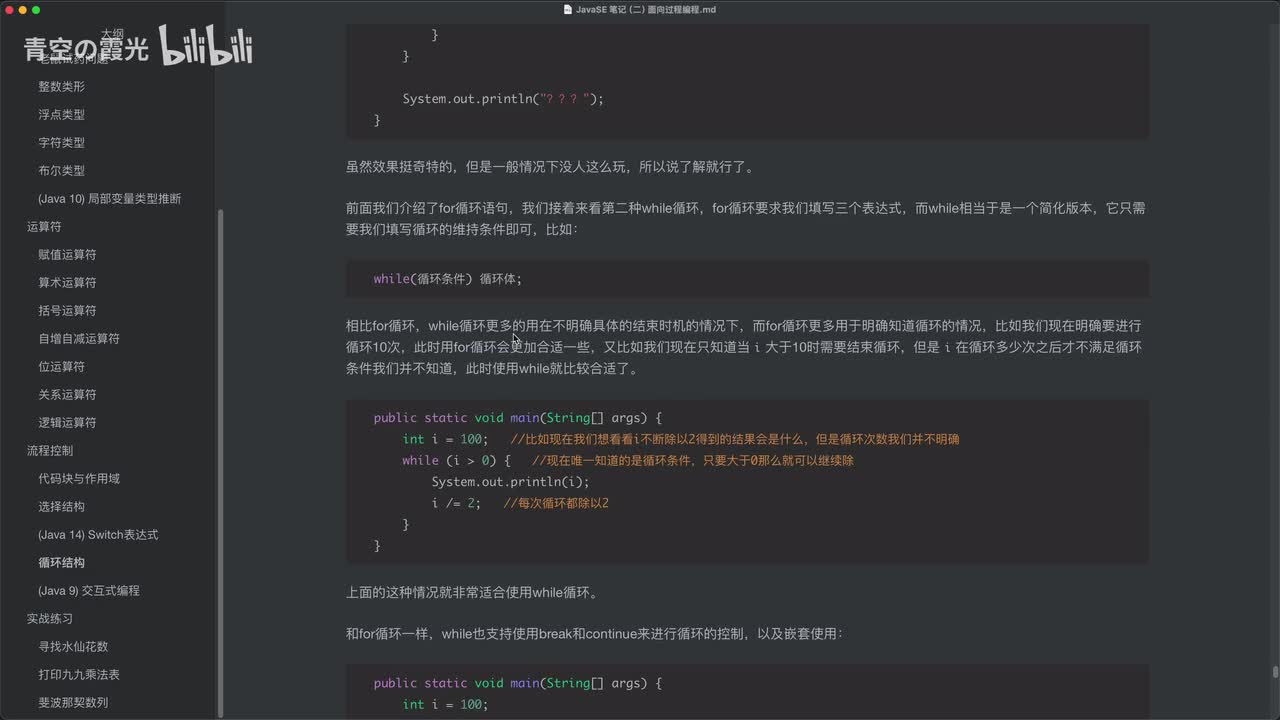
Task: Click paragraph starting '前面我们介绍了for循环语句'
Action: click(x=746, y=219)
